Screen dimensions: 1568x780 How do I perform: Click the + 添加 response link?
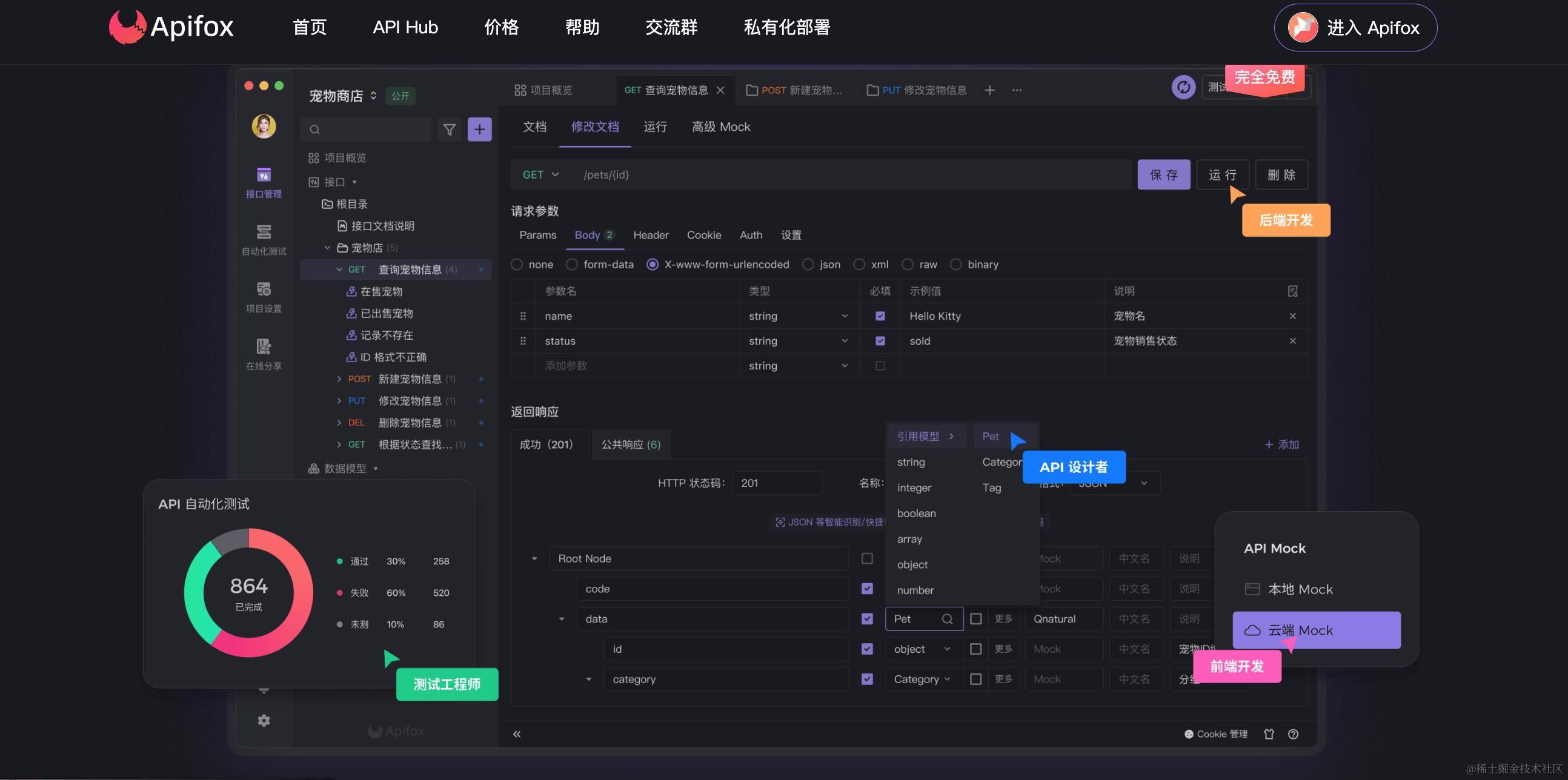pyautogui.click(x=1281, y=444)
